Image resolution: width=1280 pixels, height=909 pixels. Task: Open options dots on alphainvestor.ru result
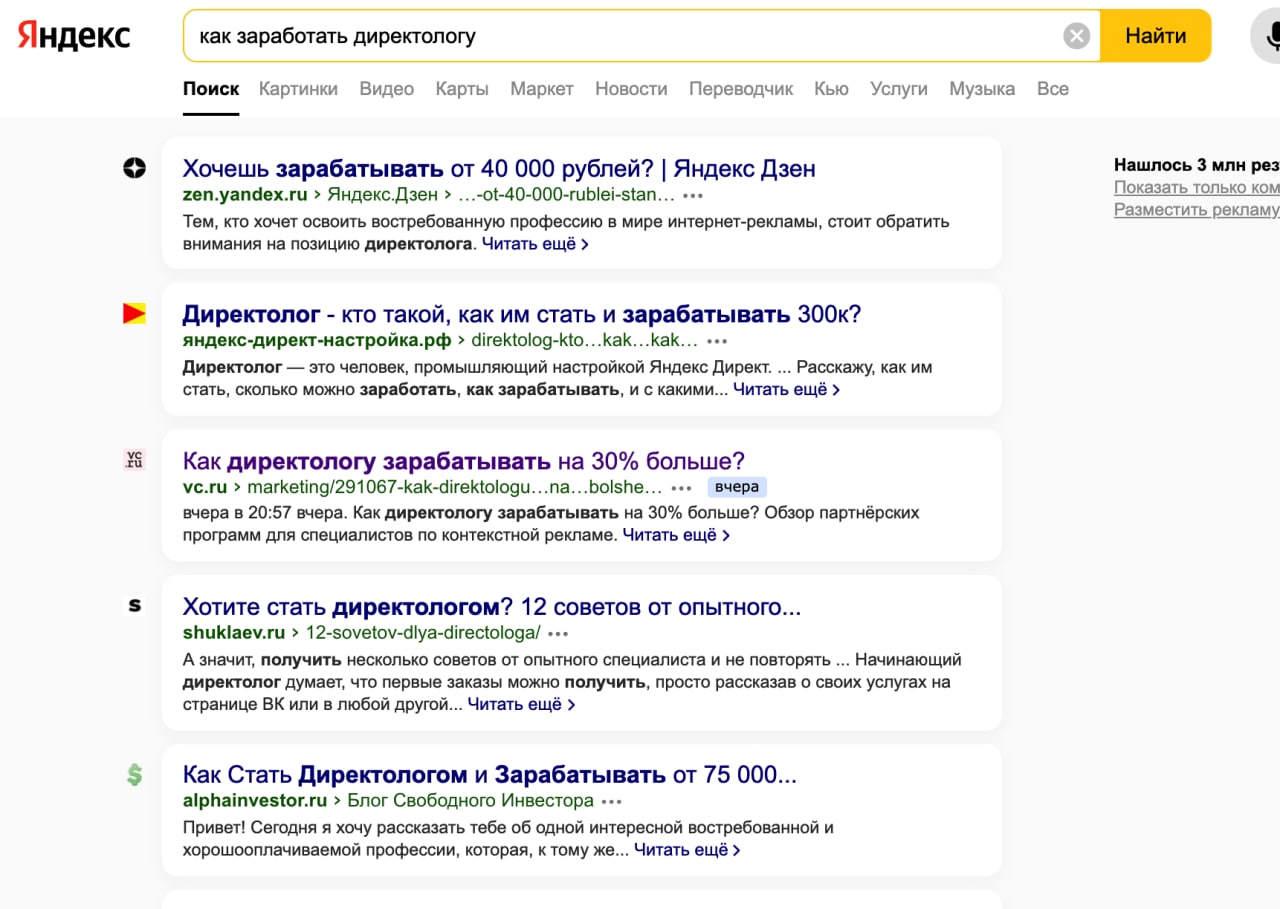point(612,802)
